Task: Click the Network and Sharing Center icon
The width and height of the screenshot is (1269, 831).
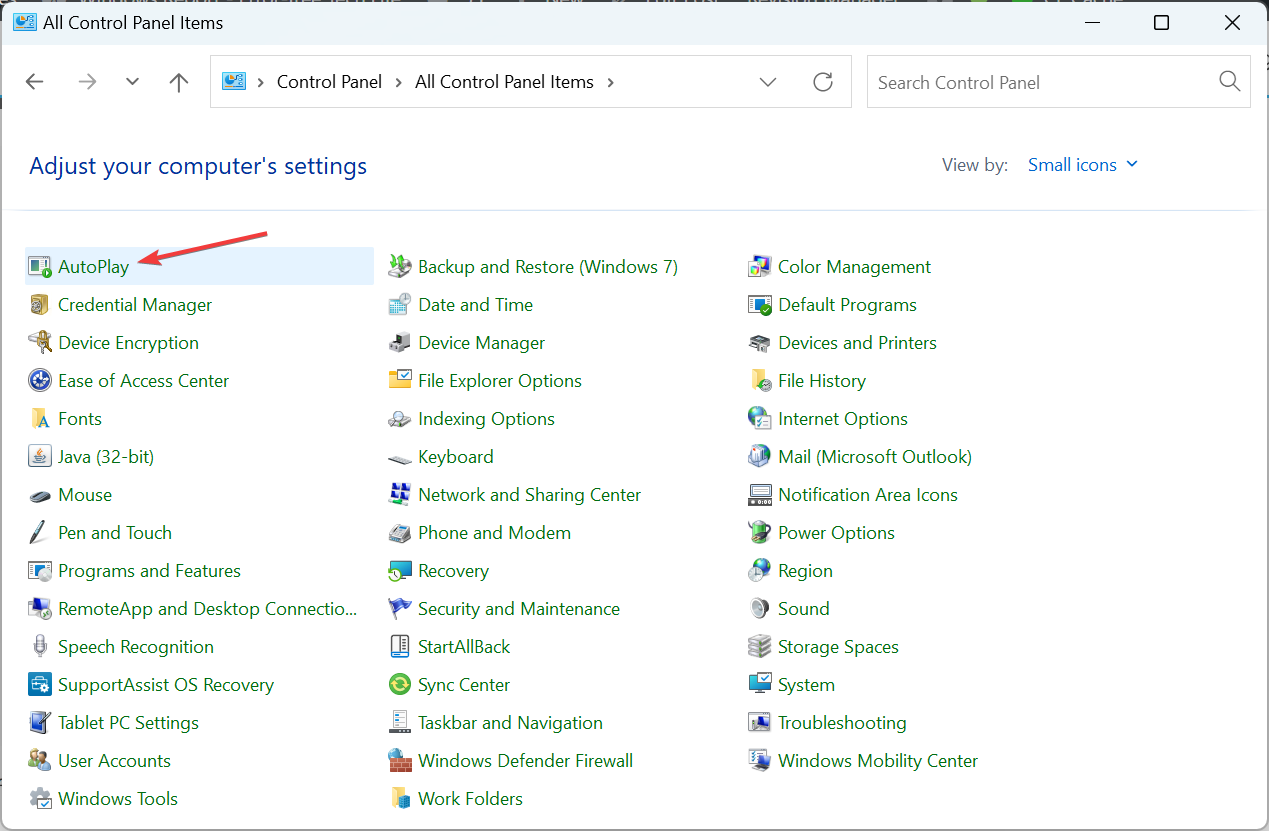Action: pos(400,495)
